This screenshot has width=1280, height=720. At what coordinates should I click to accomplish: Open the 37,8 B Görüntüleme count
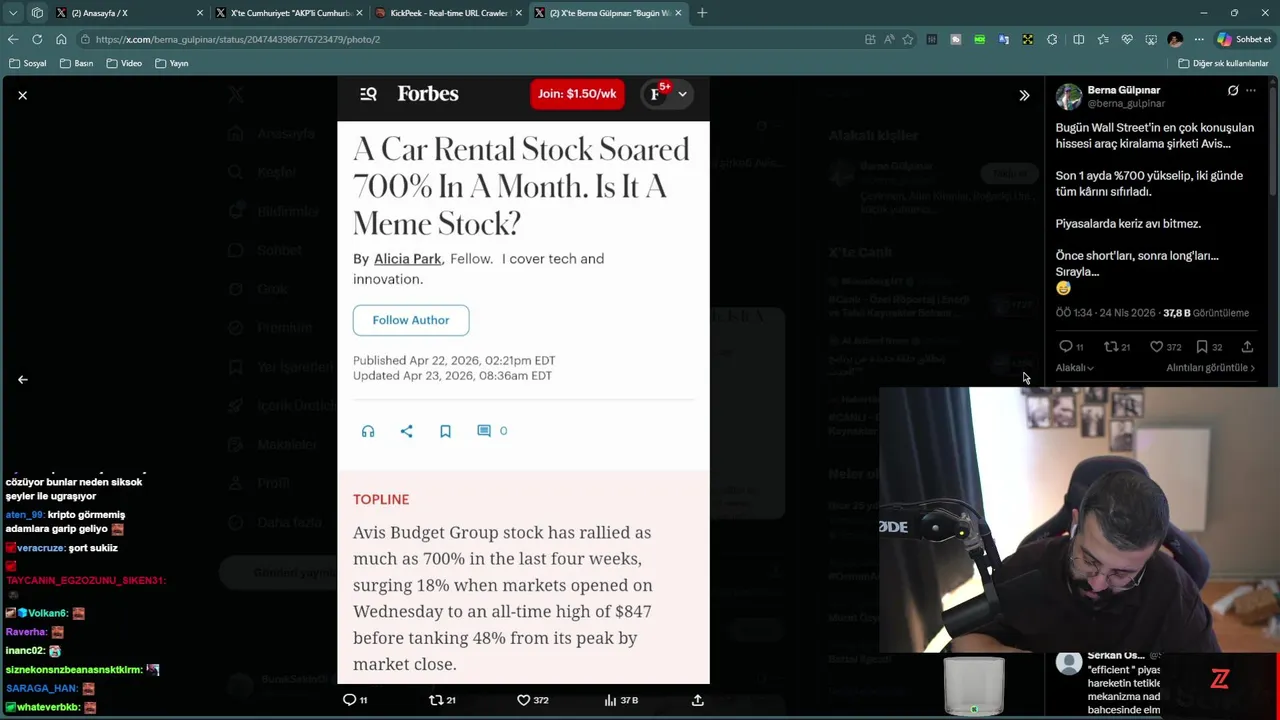point(1206,313)
